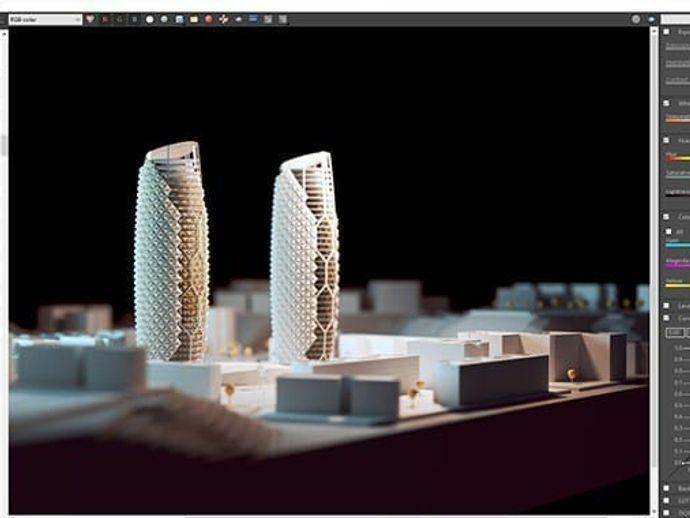690x518 pixels.
Task: Enable the Curve correction checkbox
Action: click(x=667, y=318)
